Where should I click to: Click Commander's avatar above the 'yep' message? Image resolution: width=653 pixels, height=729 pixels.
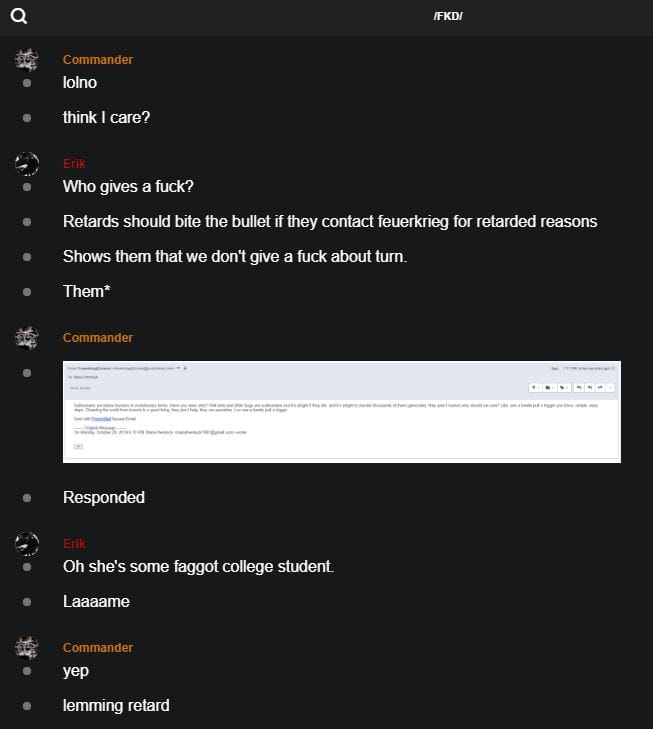coord(27,648)
